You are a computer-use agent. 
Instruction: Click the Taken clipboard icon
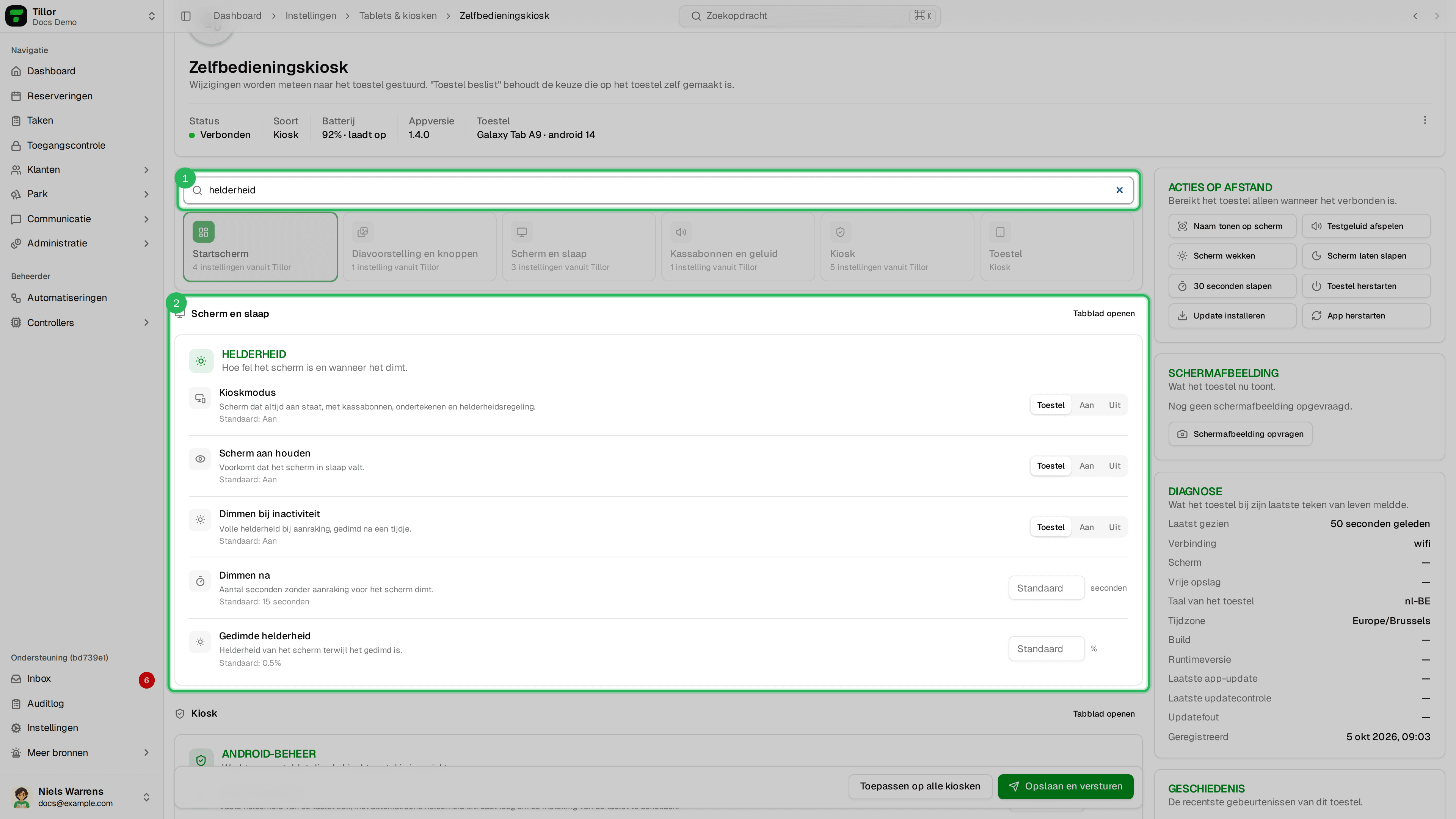click(x=16, y=121)
